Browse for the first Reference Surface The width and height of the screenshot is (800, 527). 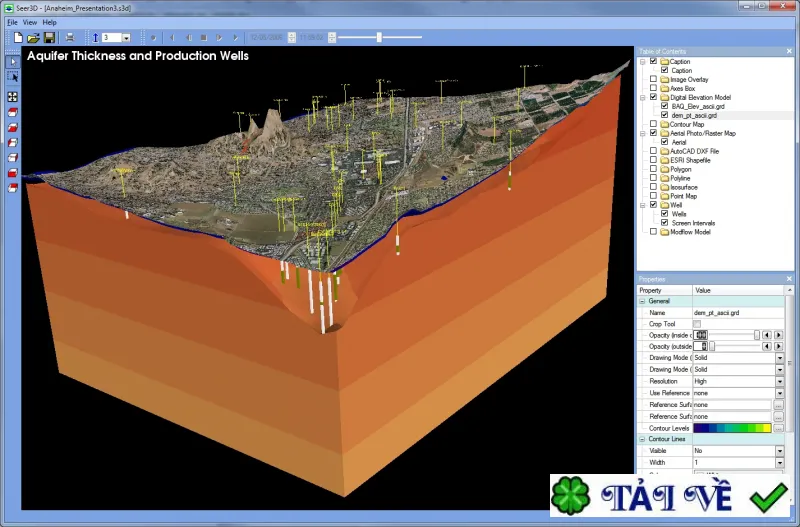779,405
